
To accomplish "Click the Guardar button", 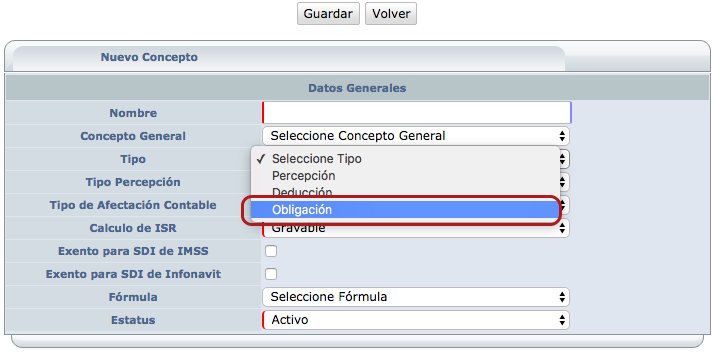I will 328,14.
